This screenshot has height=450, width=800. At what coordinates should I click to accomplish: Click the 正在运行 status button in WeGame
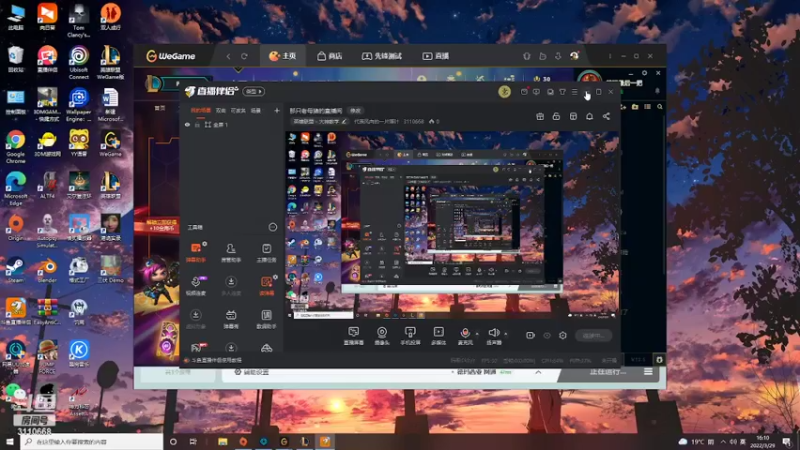(608, 372)
